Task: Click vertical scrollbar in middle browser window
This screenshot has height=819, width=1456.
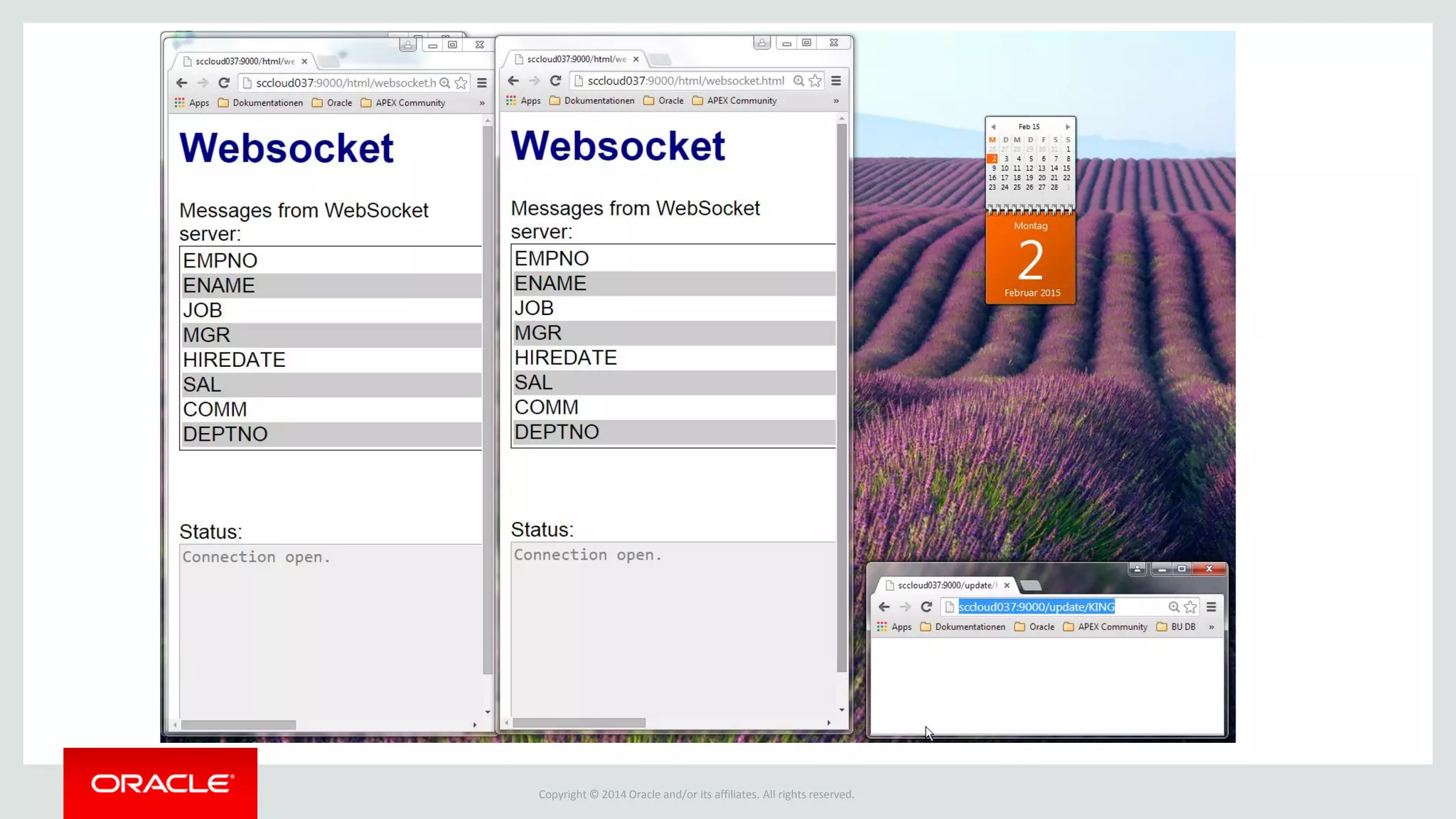Action: click(842, 398)
